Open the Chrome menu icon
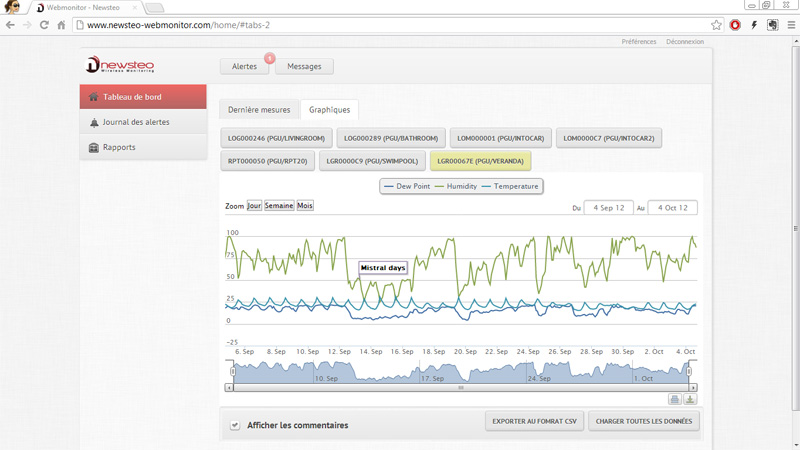 [x=790, y=25]
